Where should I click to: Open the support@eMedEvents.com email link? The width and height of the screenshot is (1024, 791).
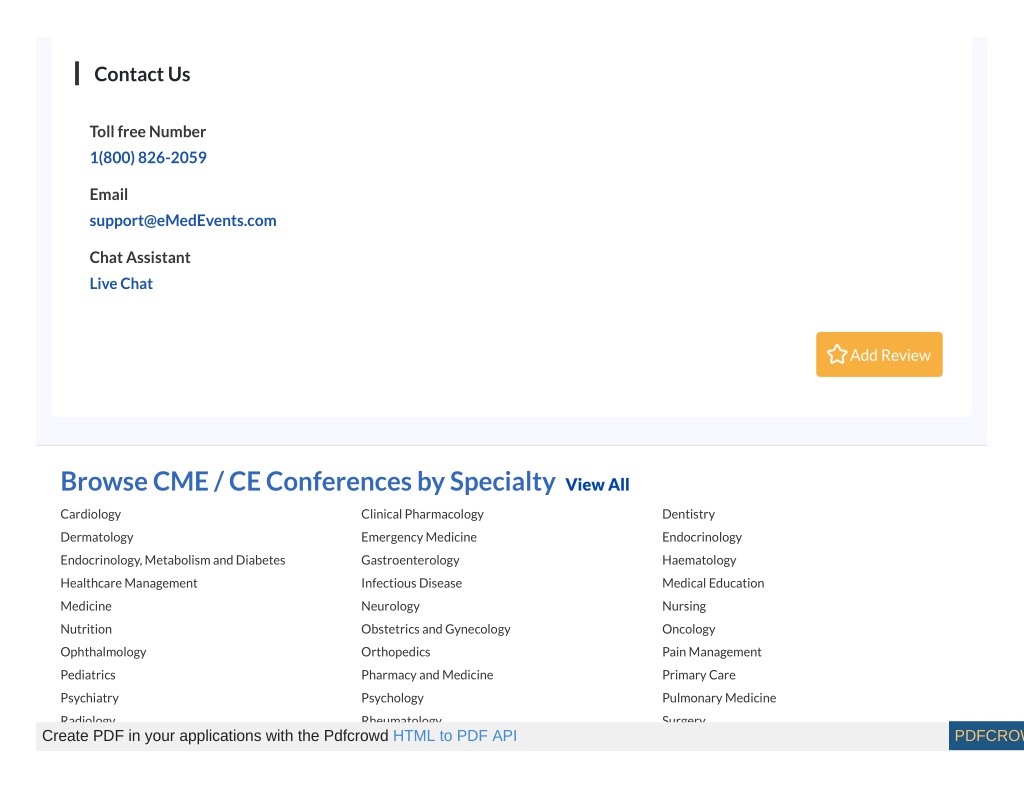coord(183,221)
